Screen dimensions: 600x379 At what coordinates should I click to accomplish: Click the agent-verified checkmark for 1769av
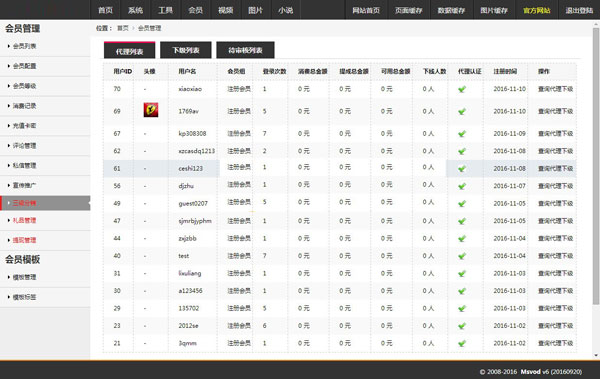pos(462,111)
